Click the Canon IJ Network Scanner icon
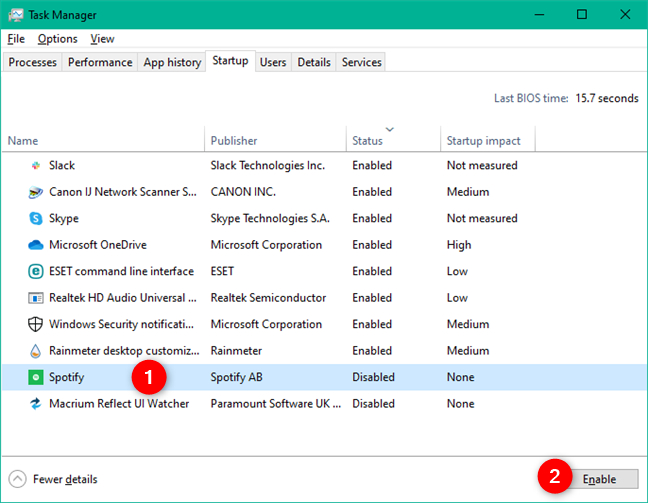Screen dimensions: 648x503 tap(36, 192)
